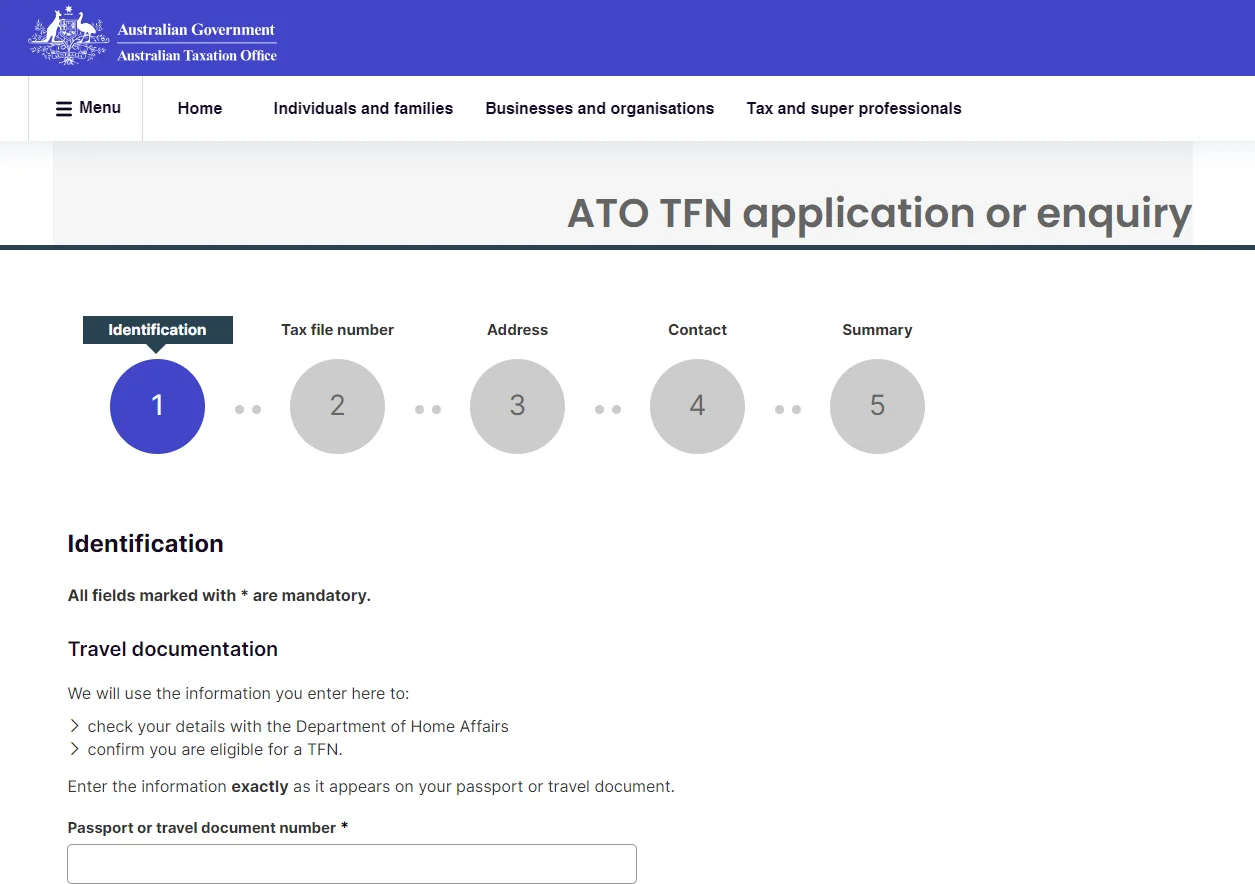Click the step 3 circle

(x=517, y=406)
